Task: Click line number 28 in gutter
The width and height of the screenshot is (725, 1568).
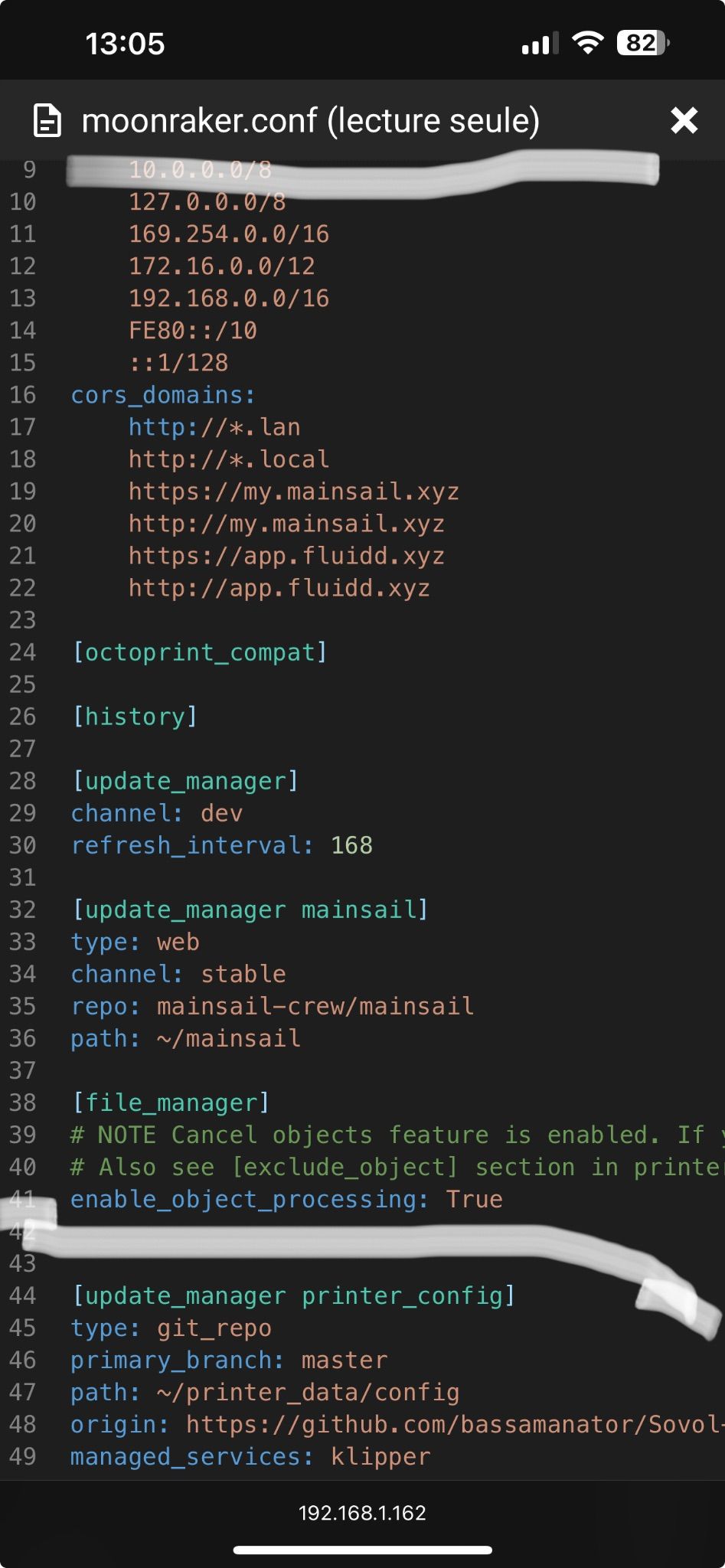Action: point(23,781)
